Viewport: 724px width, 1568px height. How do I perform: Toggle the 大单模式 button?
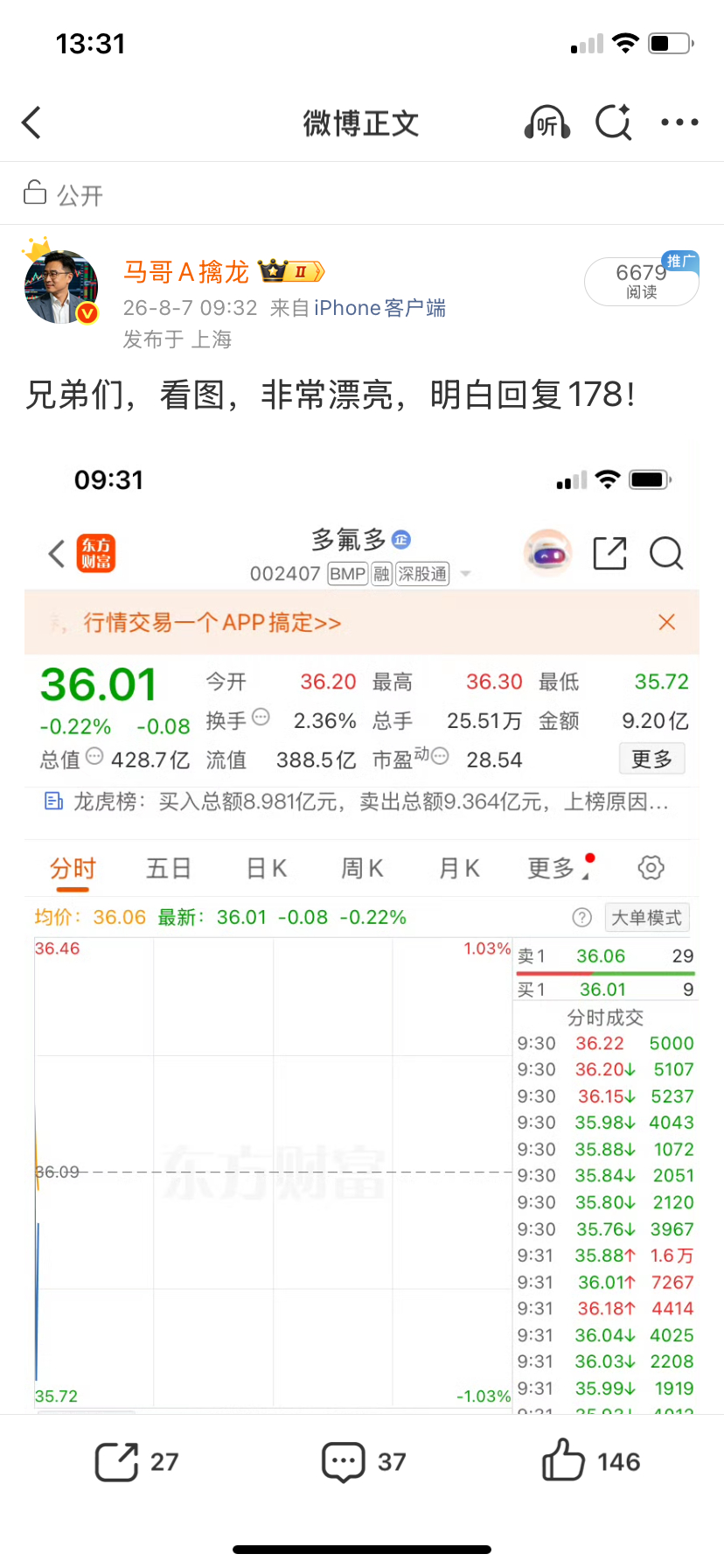pos(647,917)
